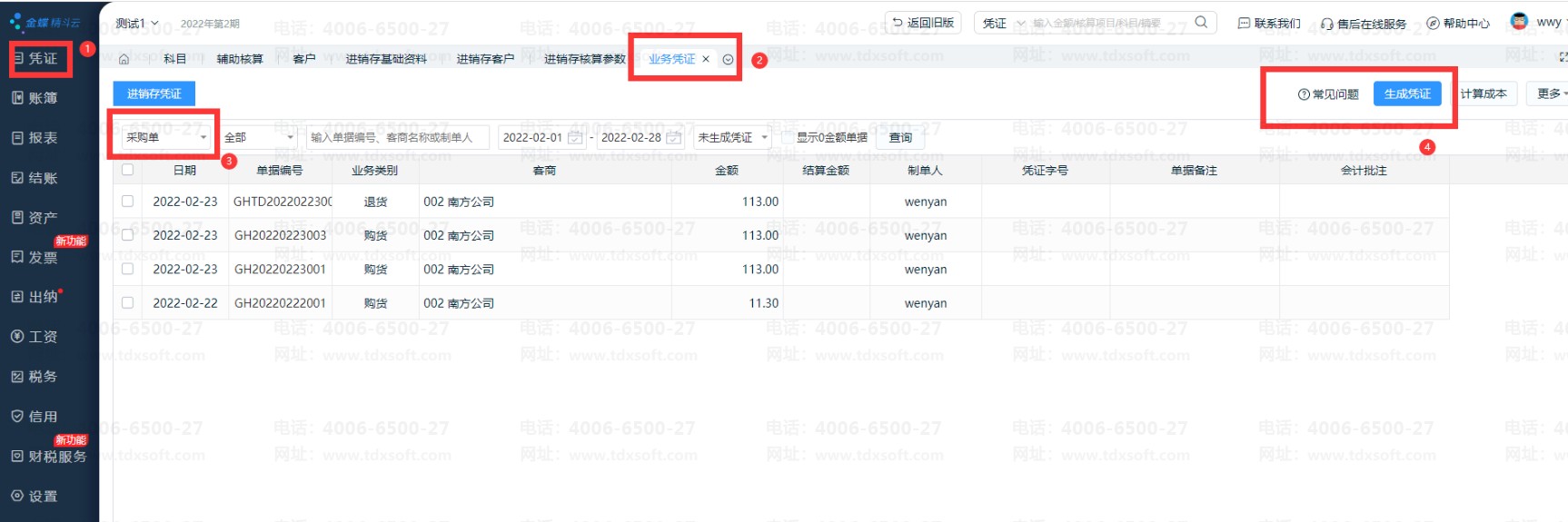
Task: Switch to the 辅助核算 tab
Action: [240, 59]
